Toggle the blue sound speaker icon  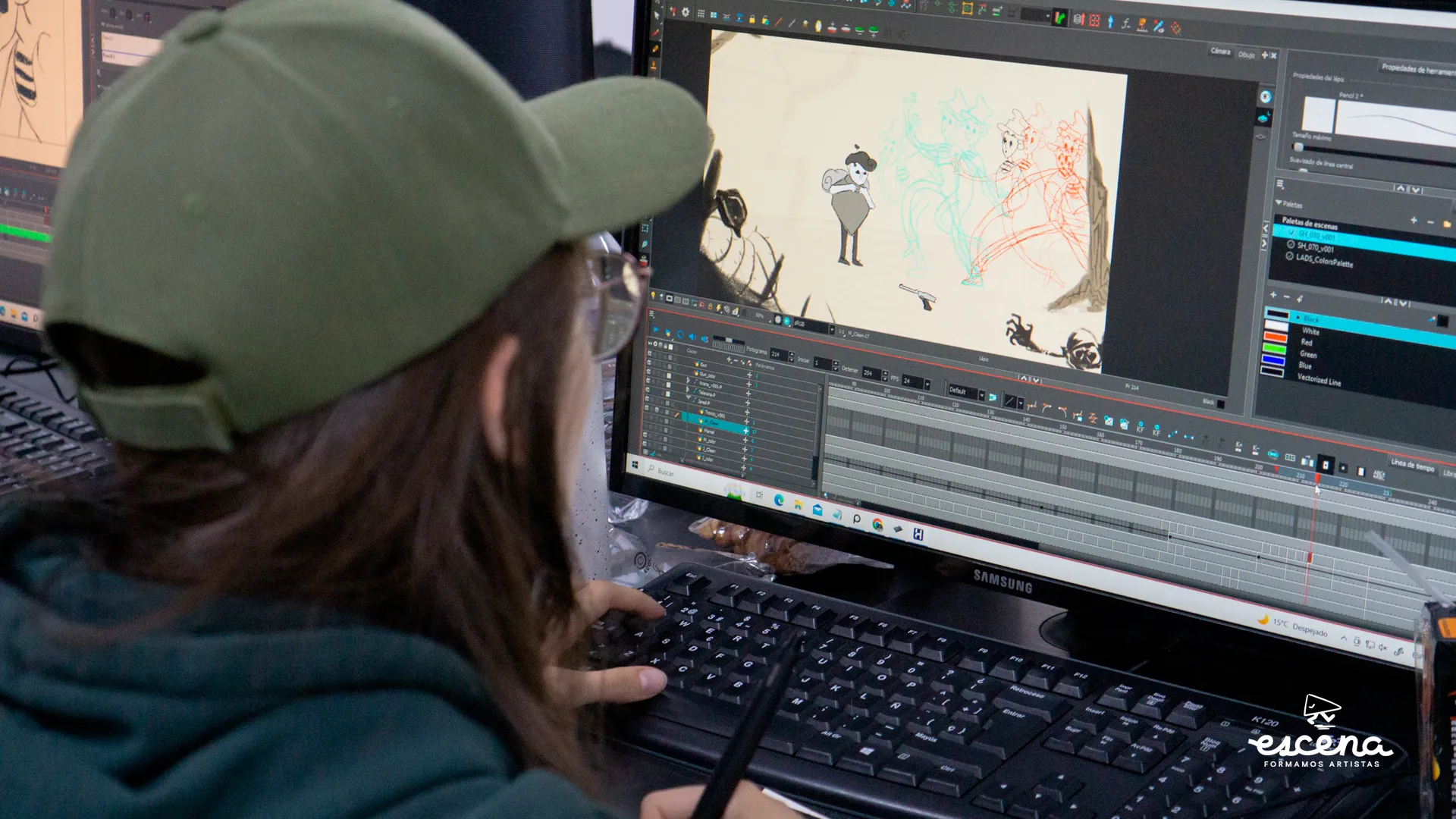pos(692,337)
